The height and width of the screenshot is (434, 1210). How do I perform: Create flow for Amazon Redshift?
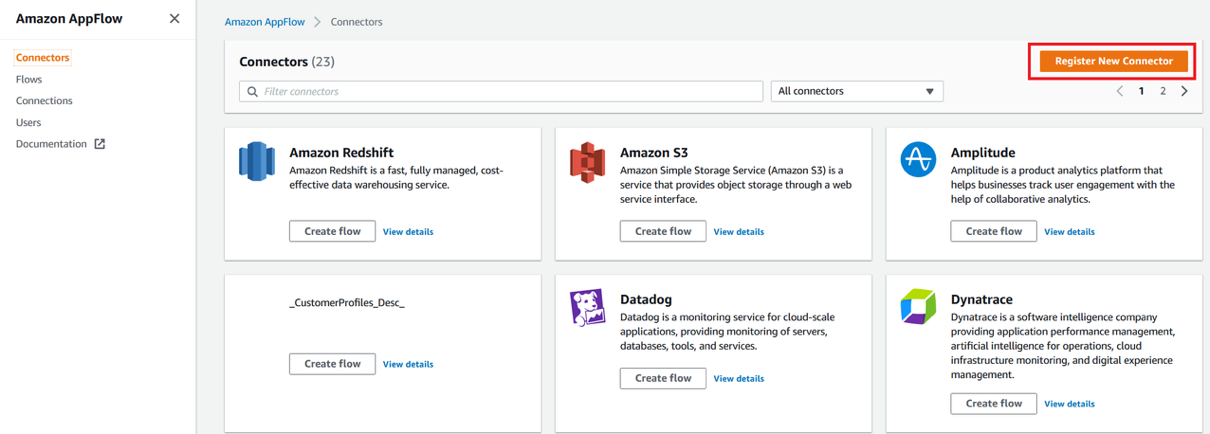tap(332, 231)
